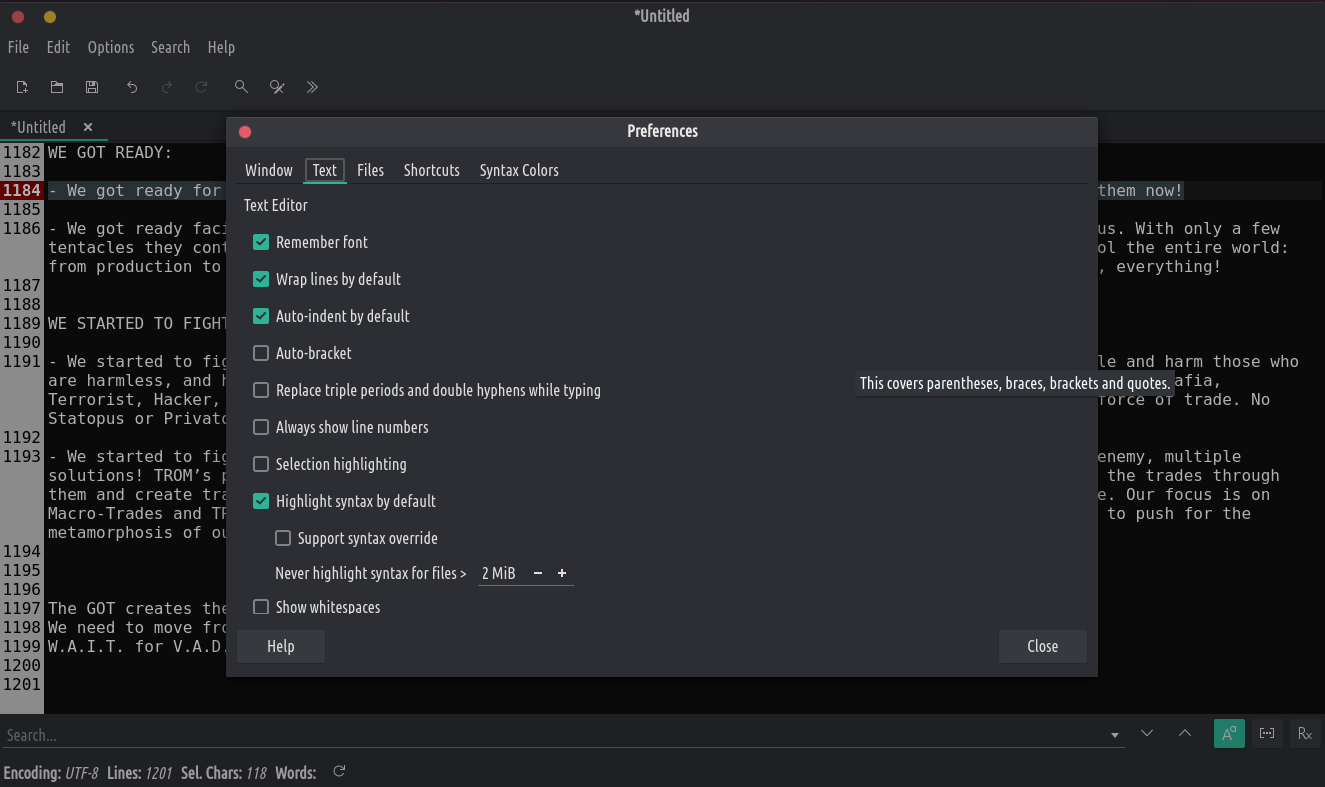The image size is (1325, 787).
Task: Click the Save floppy disk icon
Action: coord(92,87)
